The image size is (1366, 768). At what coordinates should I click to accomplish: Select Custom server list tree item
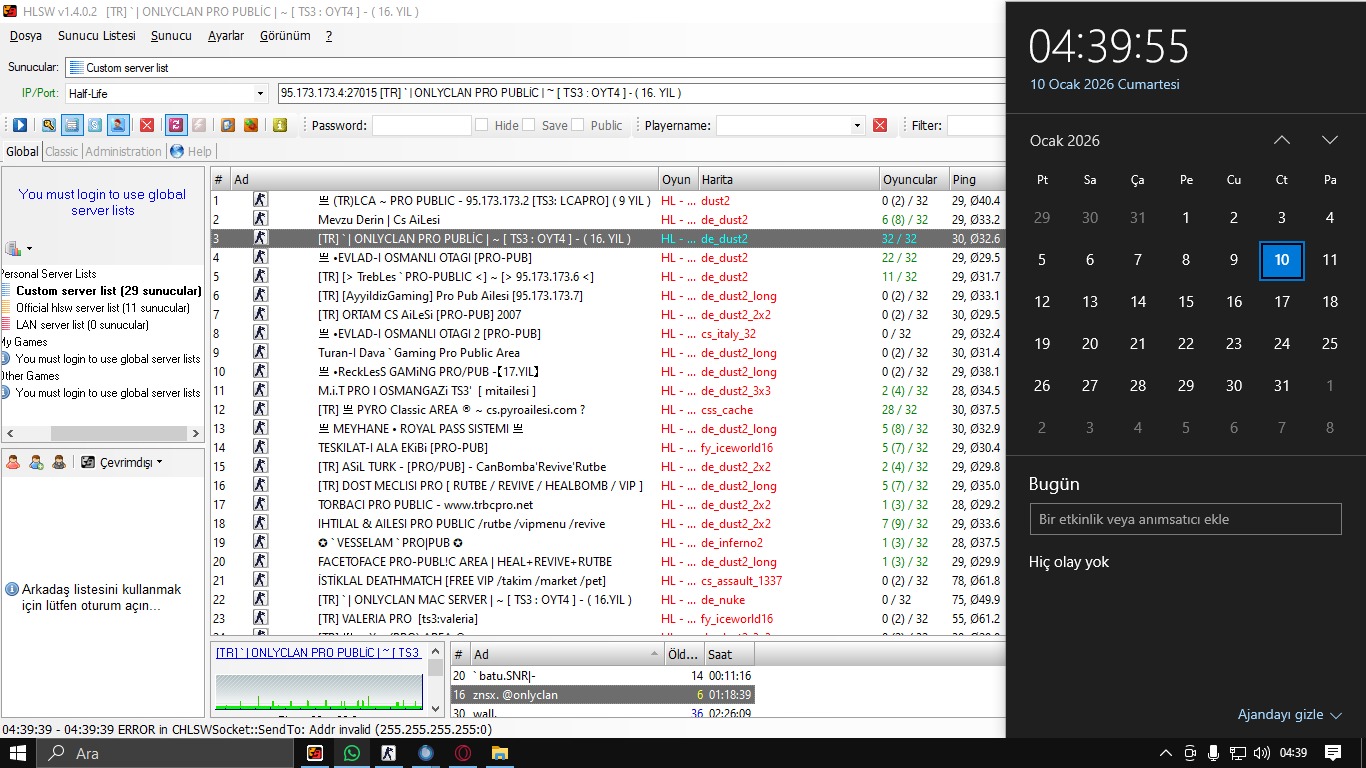108,291
